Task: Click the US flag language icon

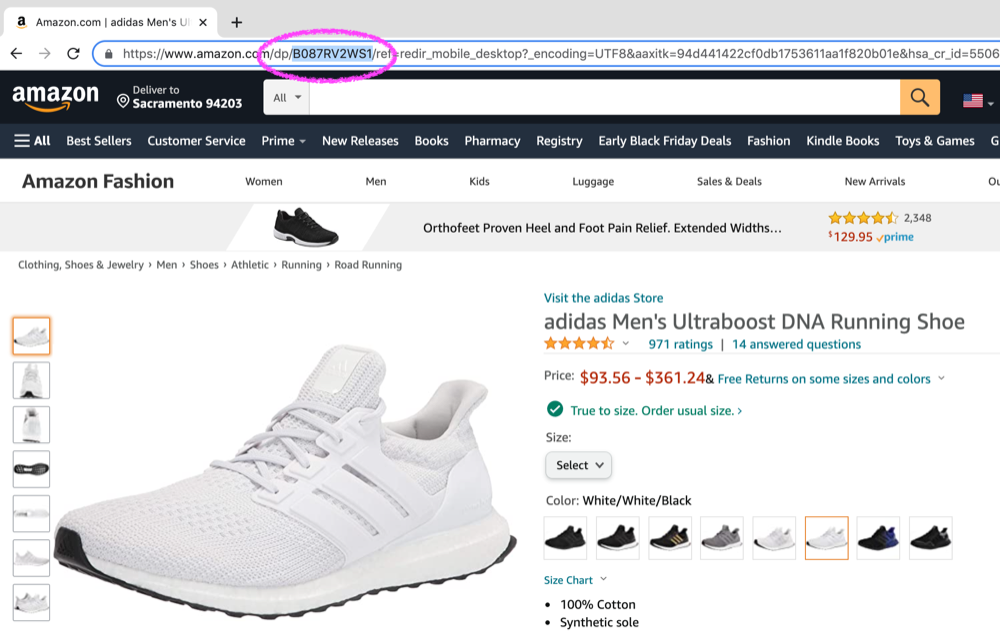Action: [973, 101]
